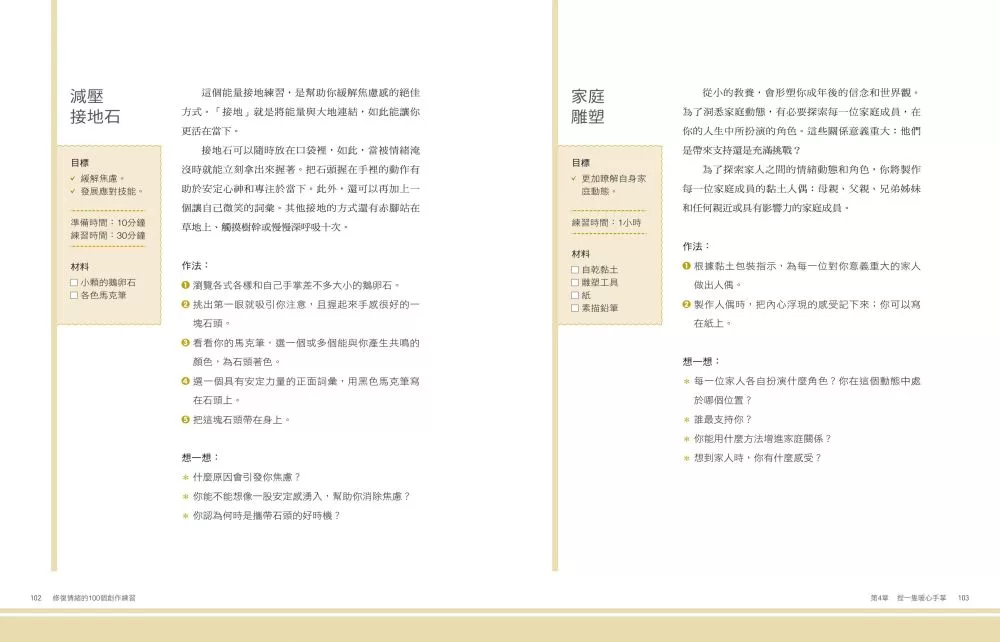Check the 小顆的鵝卵石 material box
This screenshot has height=642, width=1000.
coord(72,283)
